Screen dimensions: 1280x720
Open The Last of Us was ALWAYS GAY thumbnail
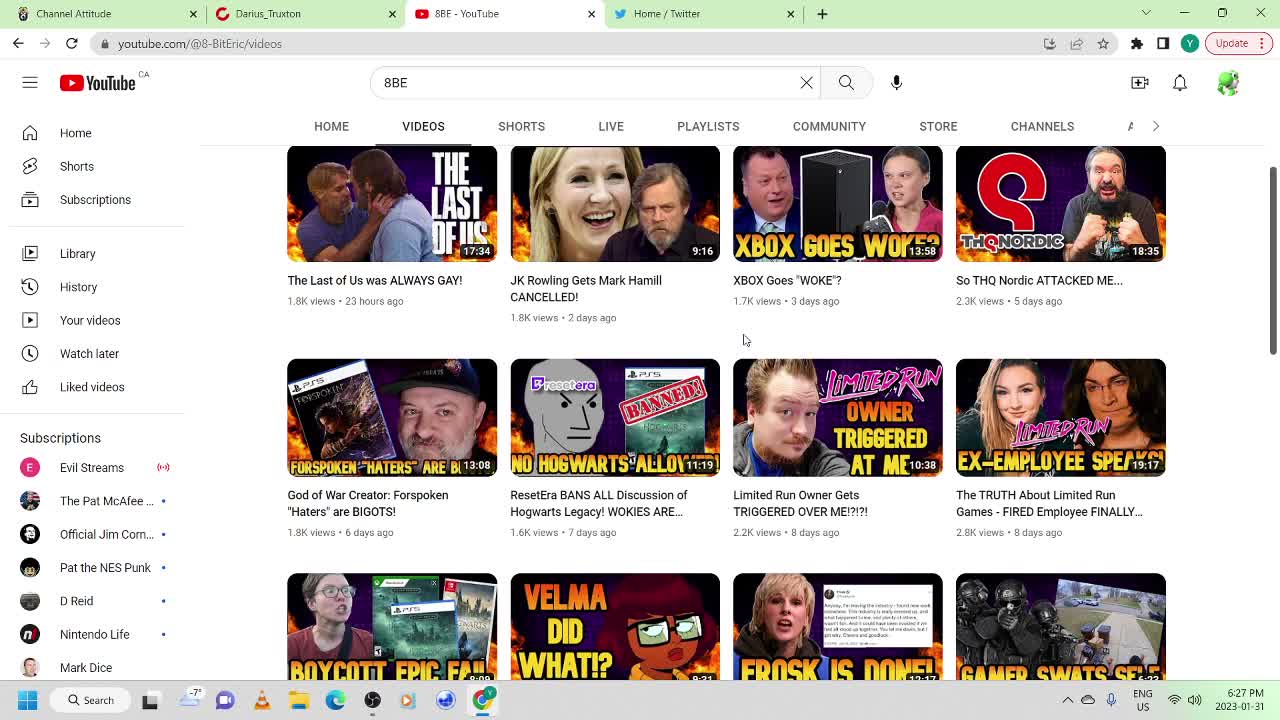pyautogui.click(x=392, y=204)
